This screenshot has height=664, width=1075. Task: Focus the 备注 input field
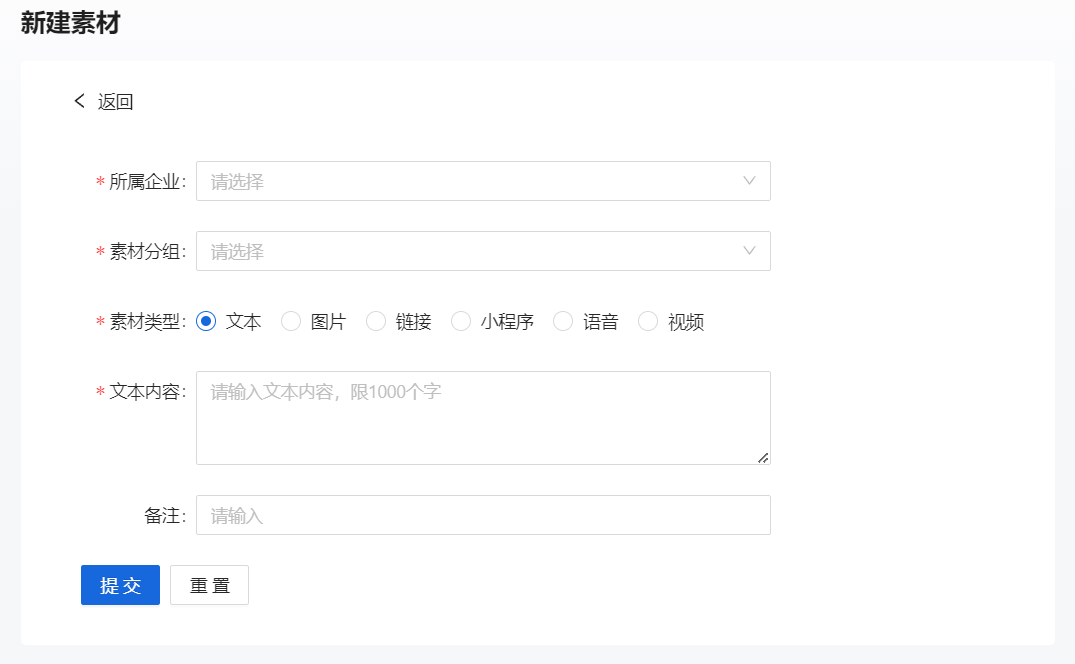click(x=483, y=515)
